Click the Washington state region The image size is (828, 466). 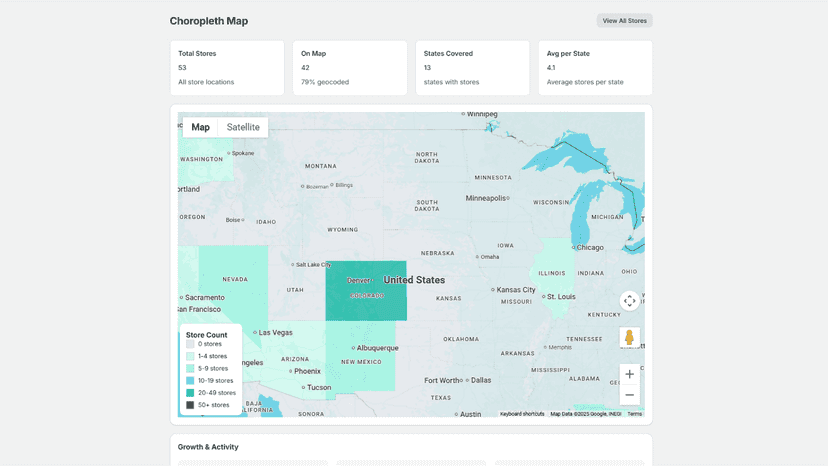tap(205, 159)
